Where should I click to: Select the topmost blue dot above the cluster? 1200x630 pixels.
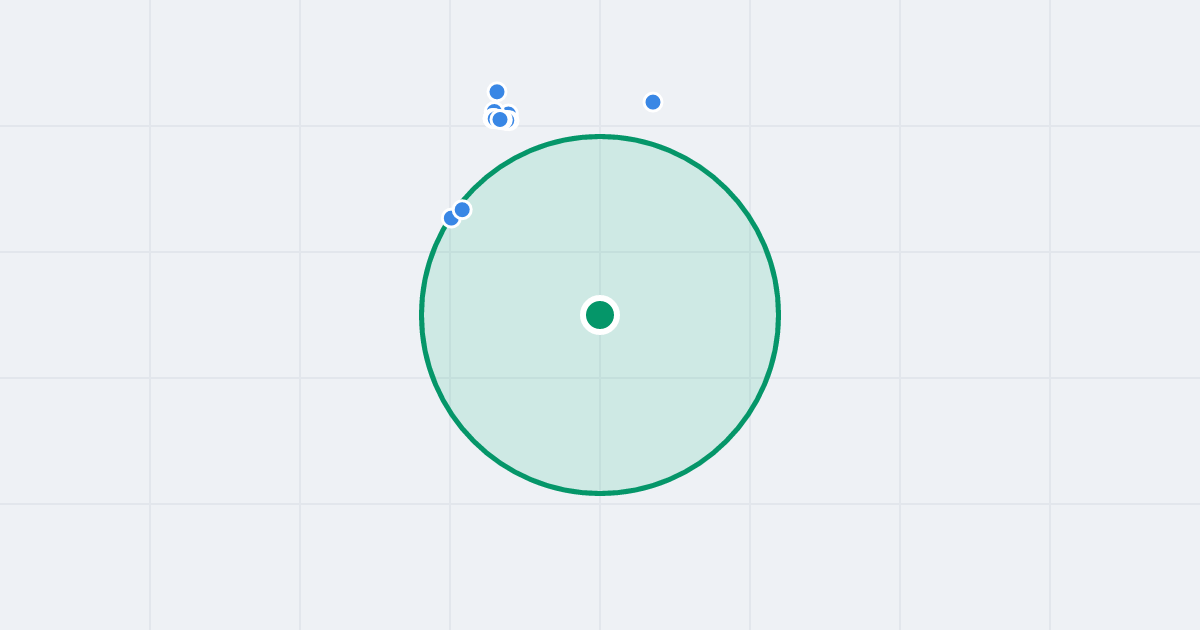pos(497,92)
